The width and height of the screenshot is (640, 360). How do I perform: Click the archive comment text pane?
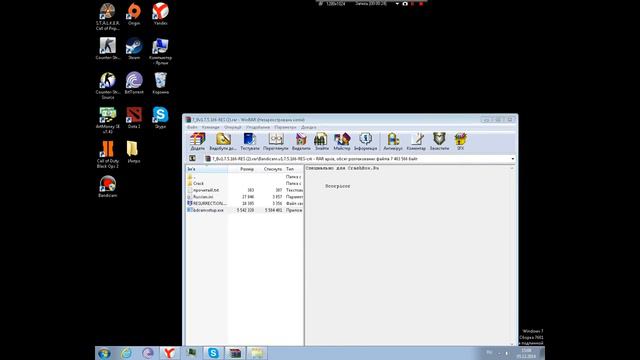(x=407, y=255)
